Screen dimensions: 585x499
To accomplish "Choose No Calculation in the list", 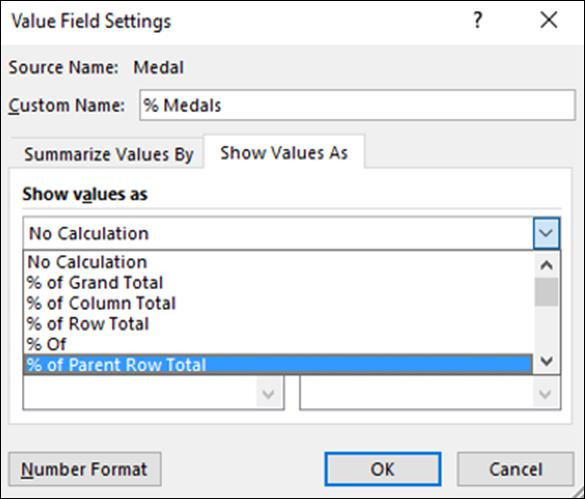I will [278, 262].
